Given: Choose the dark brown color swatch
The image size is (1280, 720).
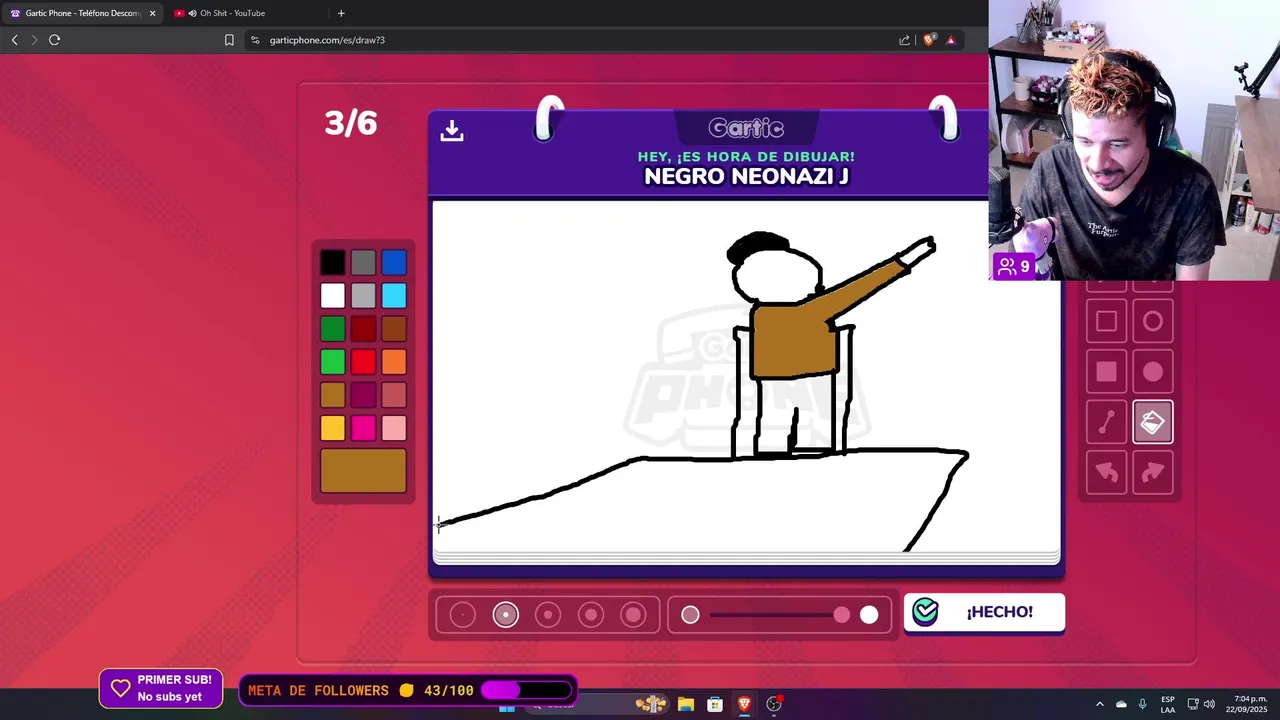Looking at the screenshot, I should pos(394,329).
